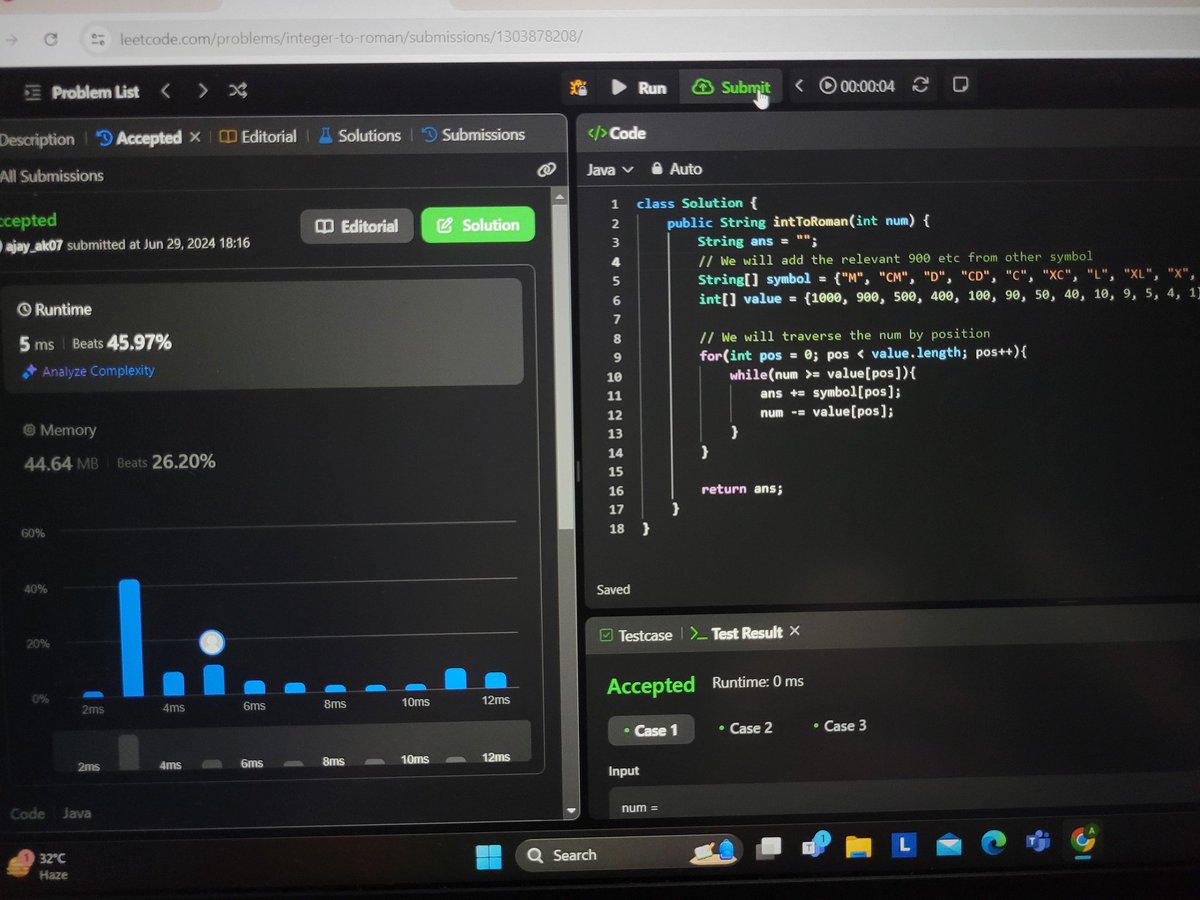The image size is (1200, 900).
Task: Submit the solution
Action: pos(731,87)
